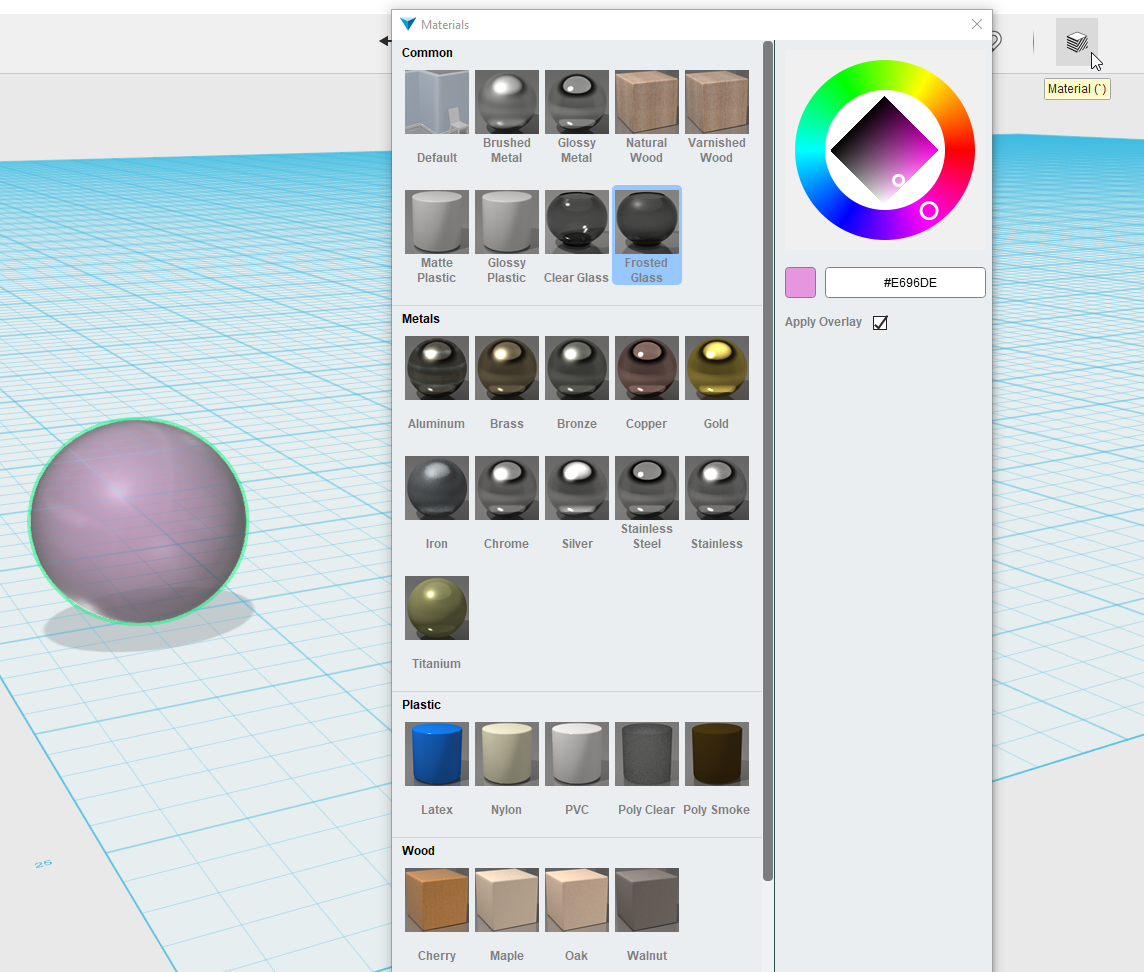Apply the Poly Clear material
Screen dimensions: 1144x972
(x=646, y=754)
